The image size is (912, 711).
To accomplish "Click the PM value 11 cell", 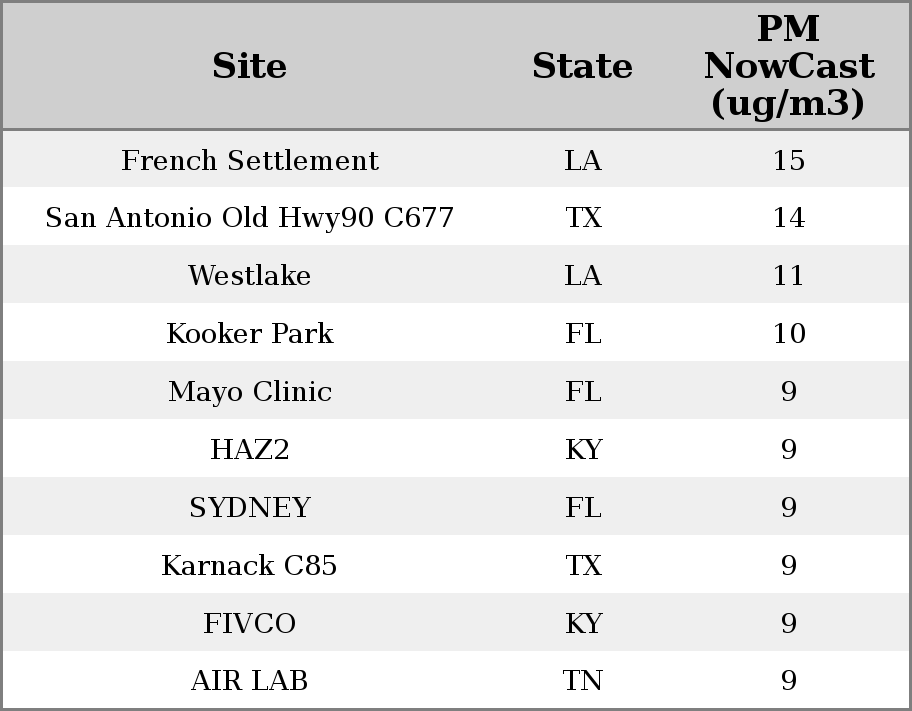I will coord(788,276).
